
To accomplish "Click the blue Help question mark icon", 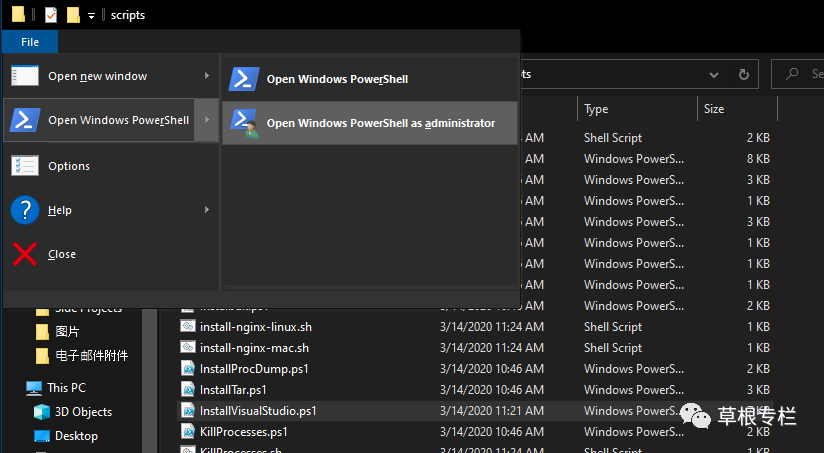I will point(25,210).
